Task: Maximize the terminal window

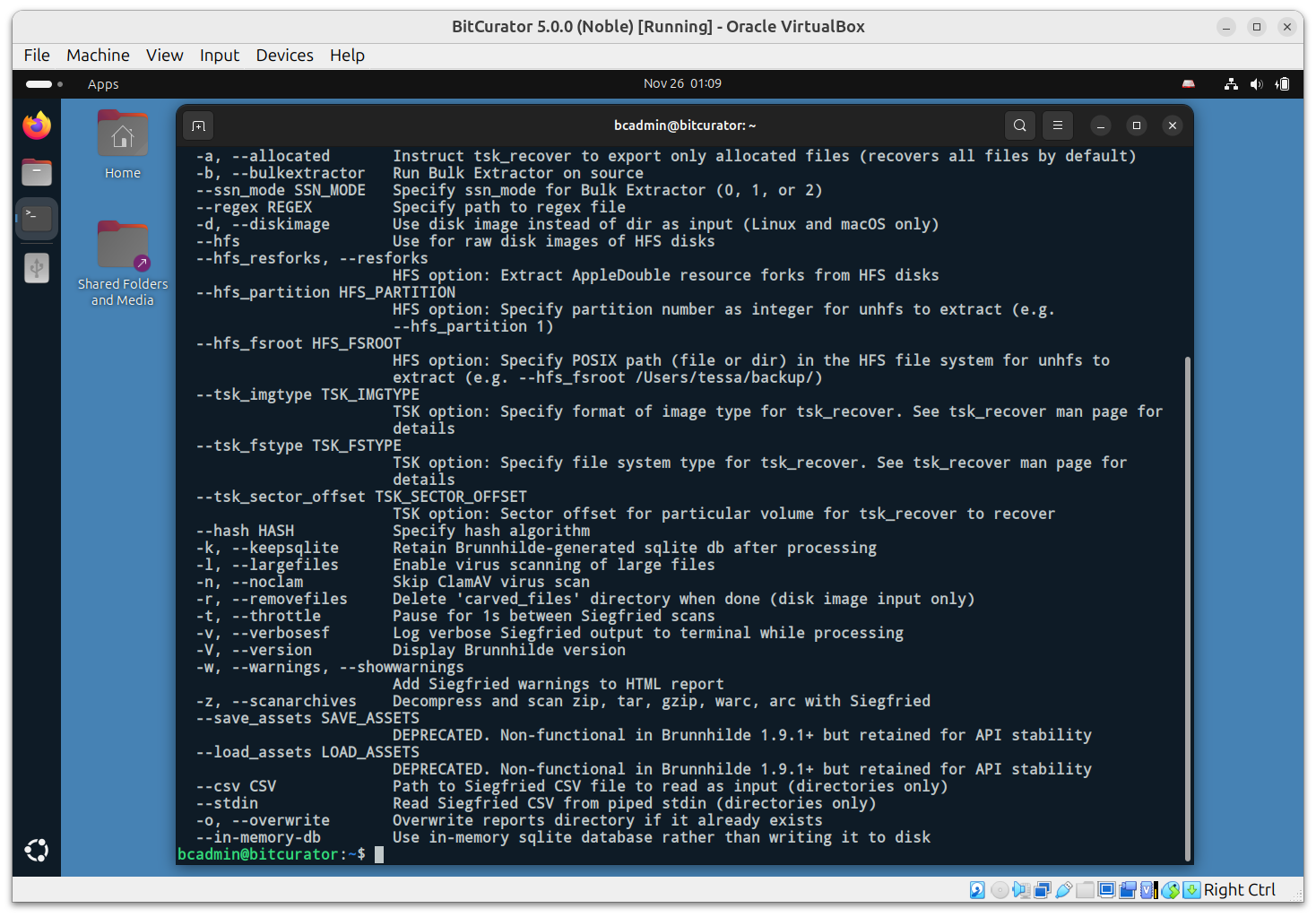Action: click(1137, 125)
